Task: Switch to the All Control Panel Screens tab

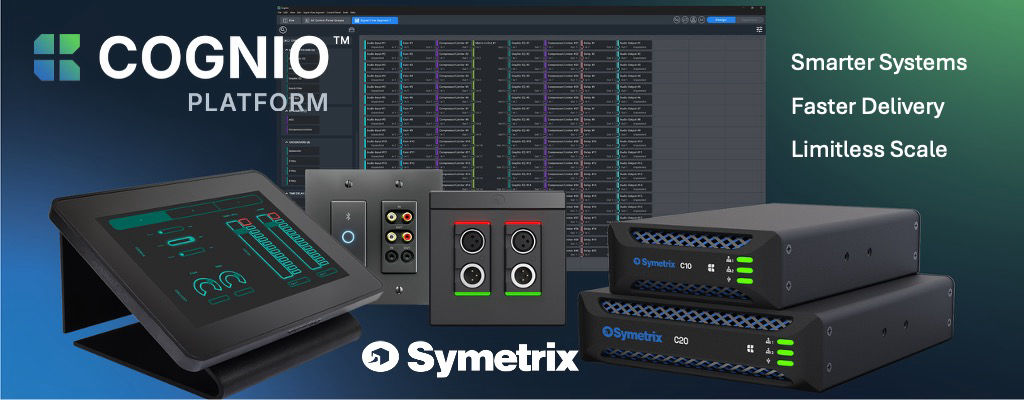Action: coord(327,20)
